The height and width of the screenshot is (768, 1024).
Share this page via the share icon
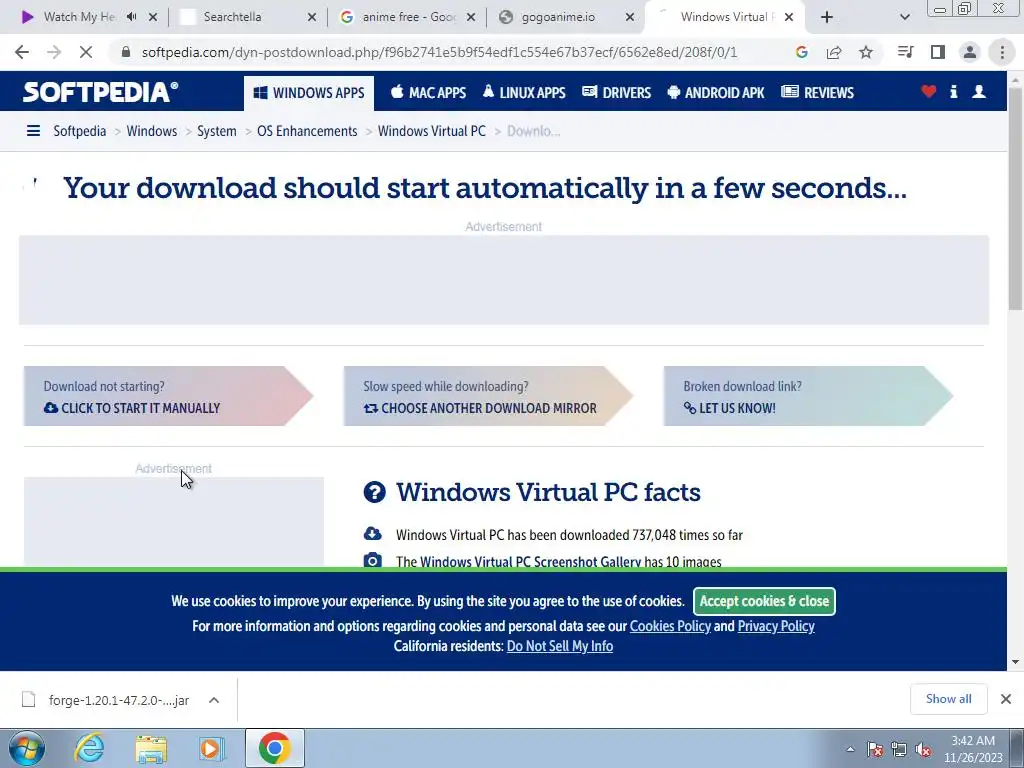[834, 52]
